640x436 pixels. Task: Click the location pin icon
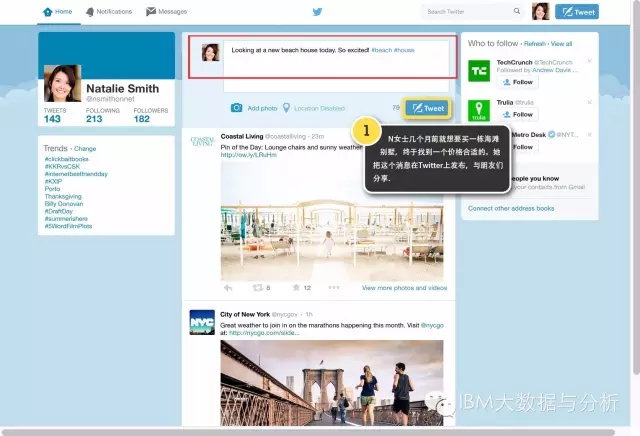point(286,107)
